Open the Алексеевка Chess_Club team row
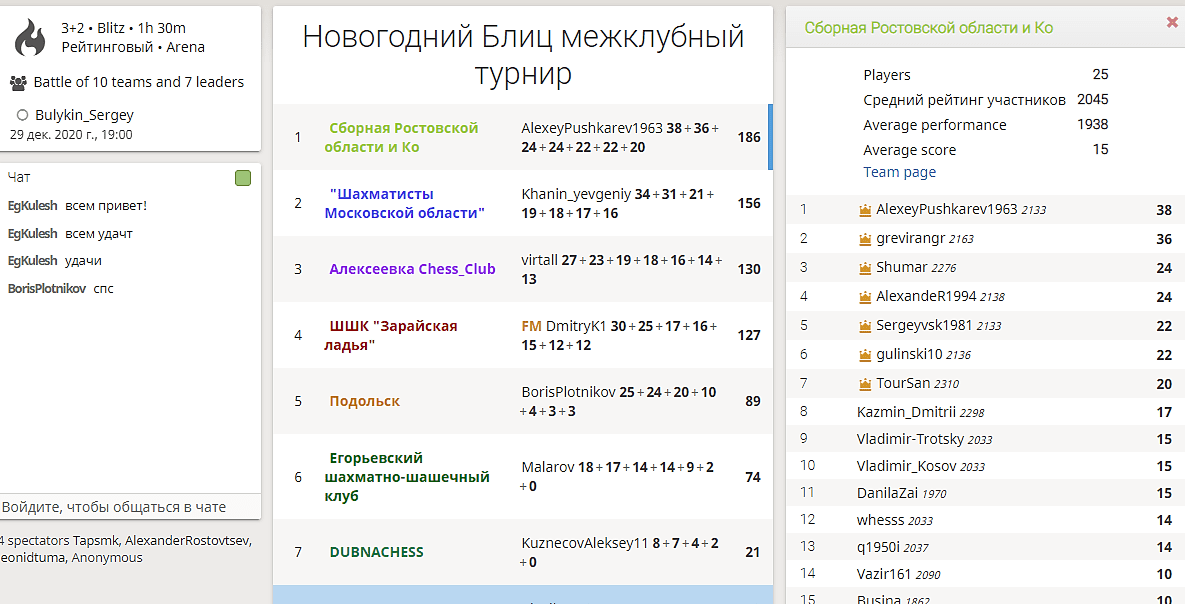1185x604 pixels. click(x=412, y=269)
